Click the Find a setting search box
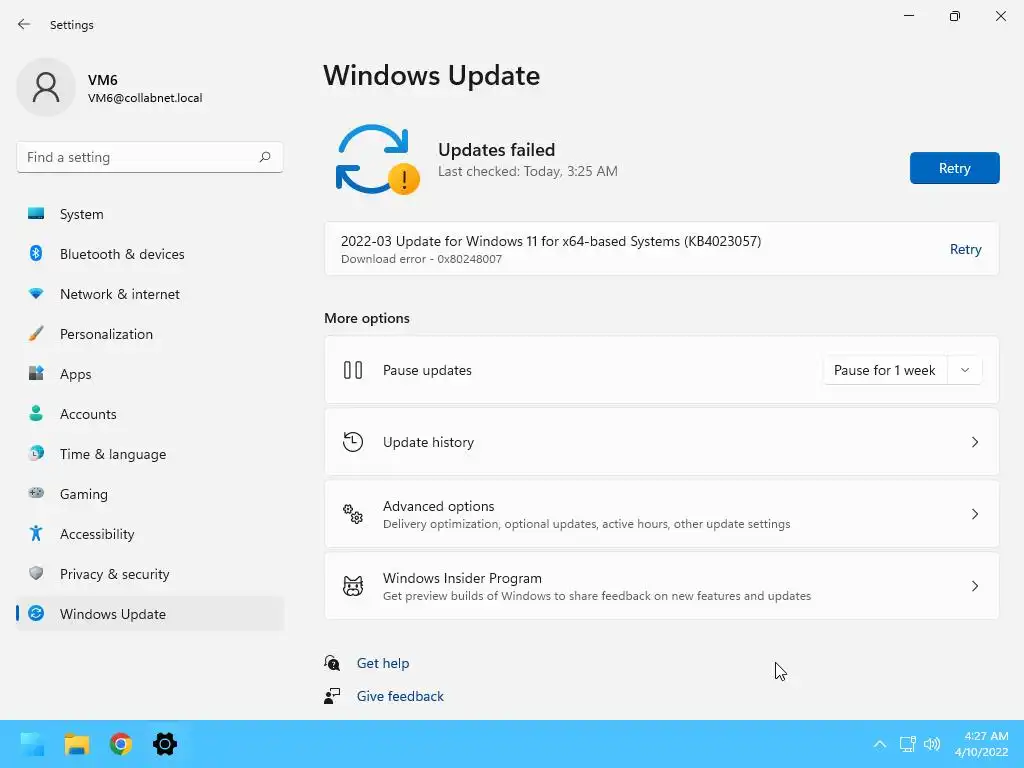The height and width of the screenshot is (768, 1024). point(150,157)
